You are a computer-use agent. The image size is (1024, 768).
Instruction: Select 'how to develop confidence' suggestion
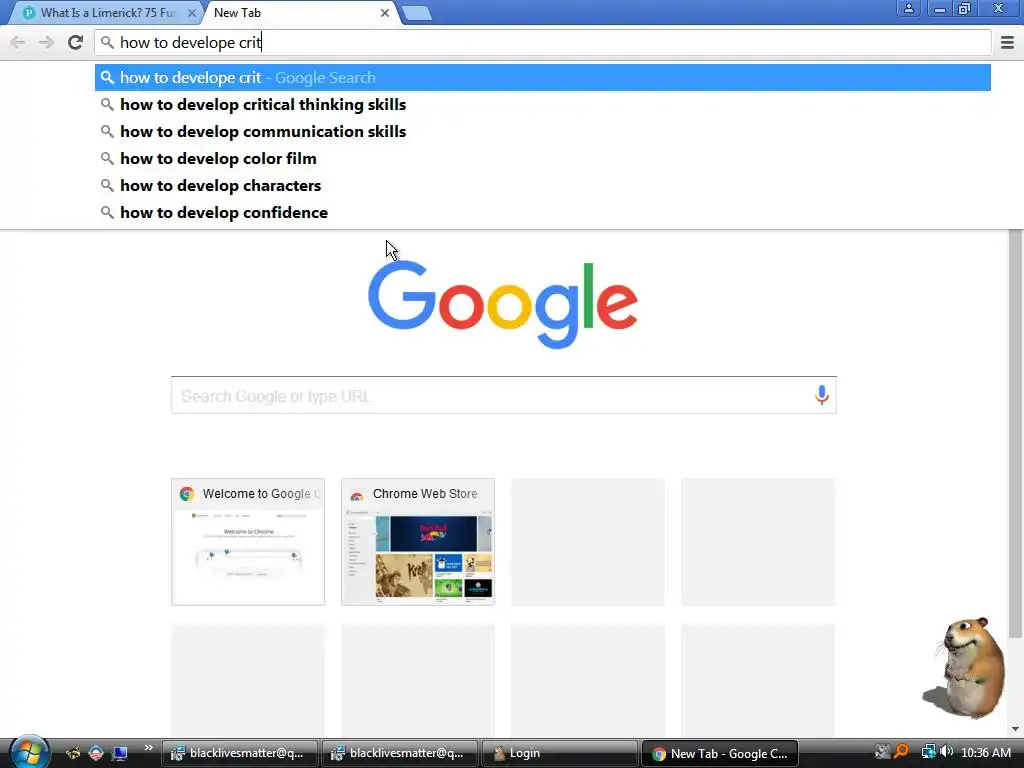pos(543,212)
